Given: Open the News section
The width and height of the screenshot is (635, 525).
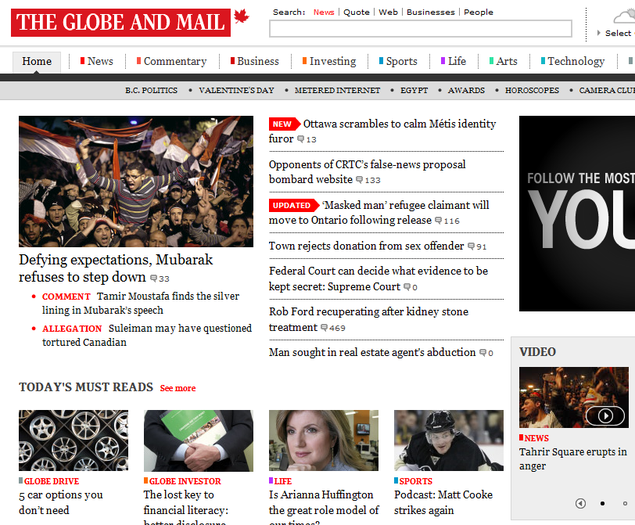Looking at the screenshot, I should 97,61.
